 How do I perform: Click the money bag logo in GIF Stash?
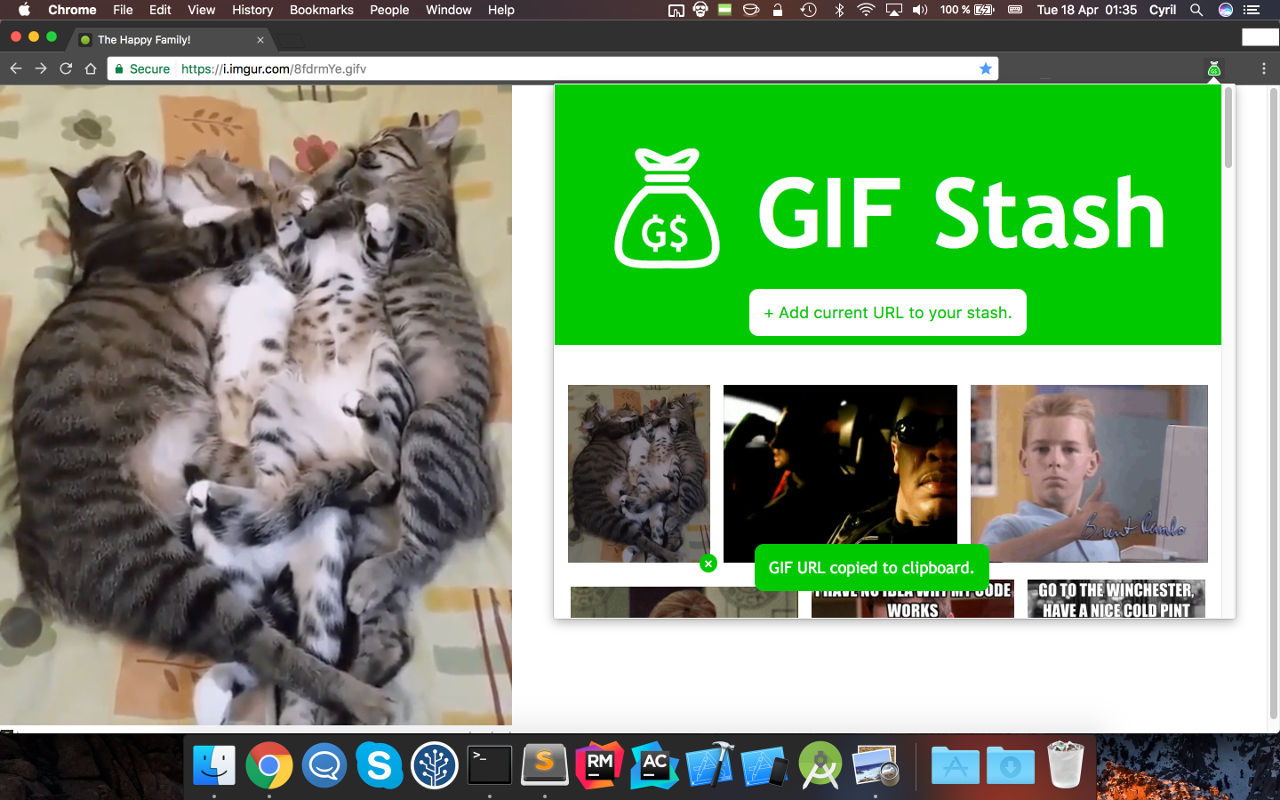[666, 208]
